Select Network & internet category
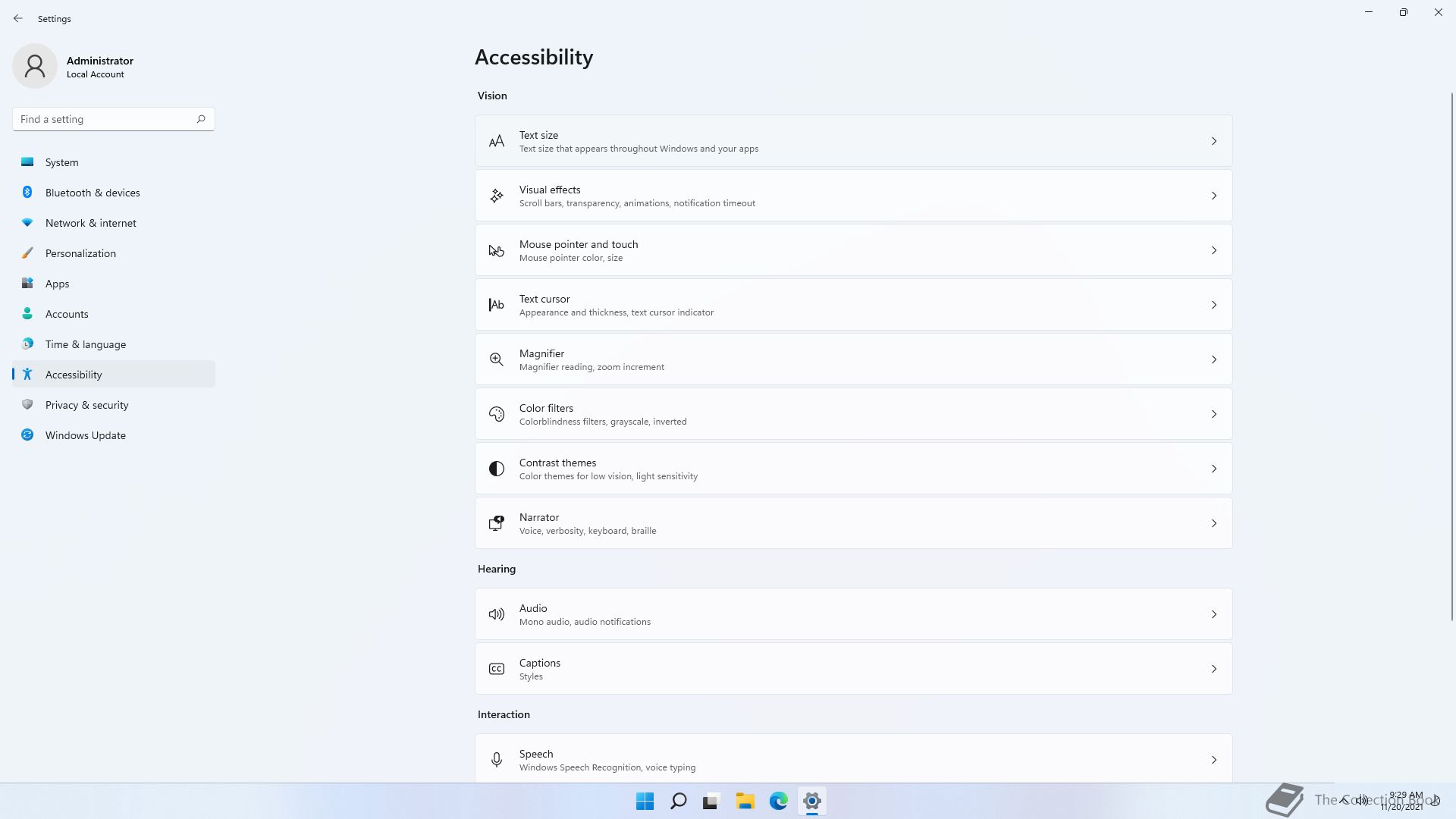 (x=114, y=222)
